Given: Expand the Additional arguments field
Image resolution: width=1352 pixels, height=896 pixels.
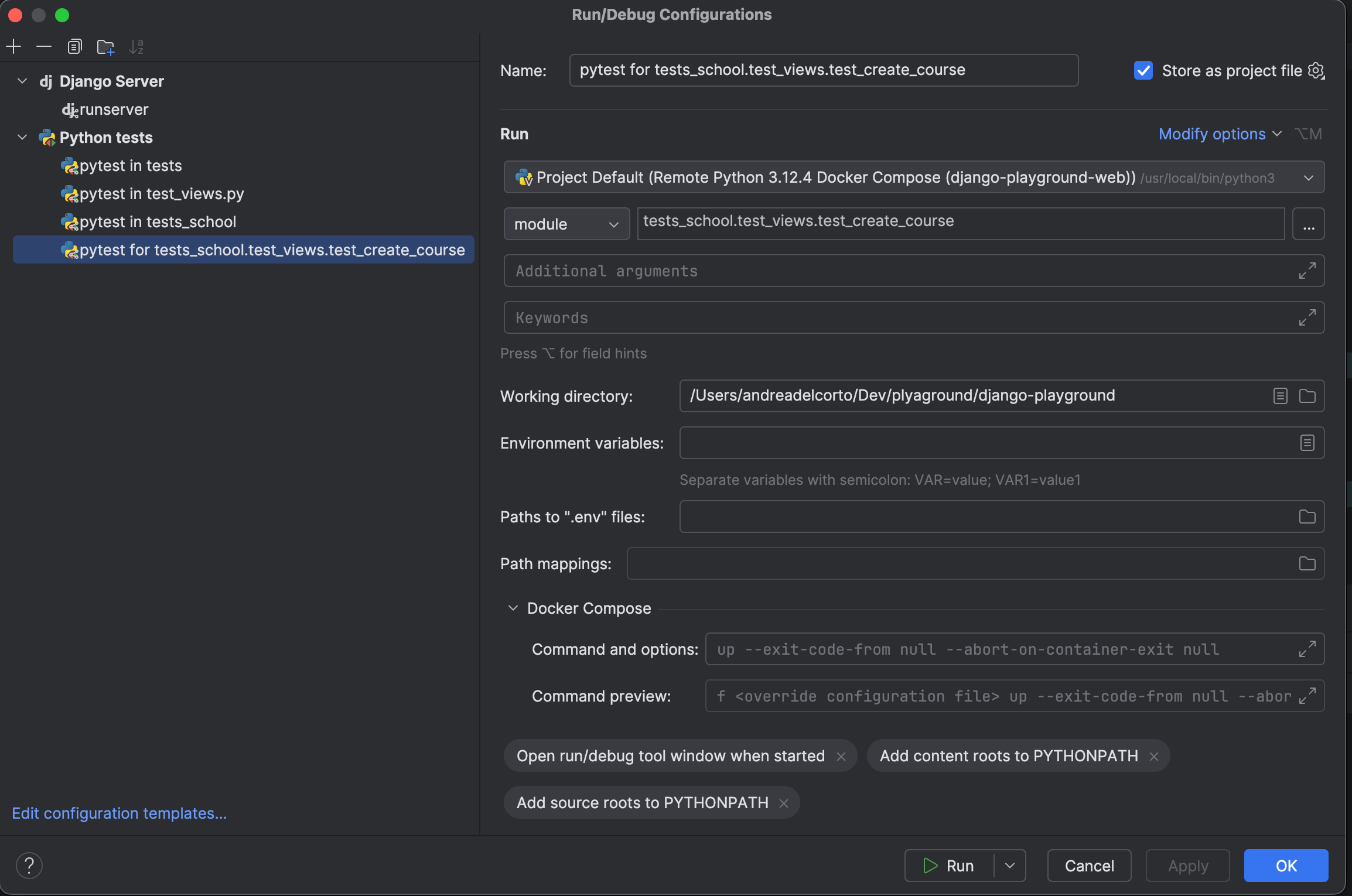Looking at the screenshot, I should [1307, 271].
